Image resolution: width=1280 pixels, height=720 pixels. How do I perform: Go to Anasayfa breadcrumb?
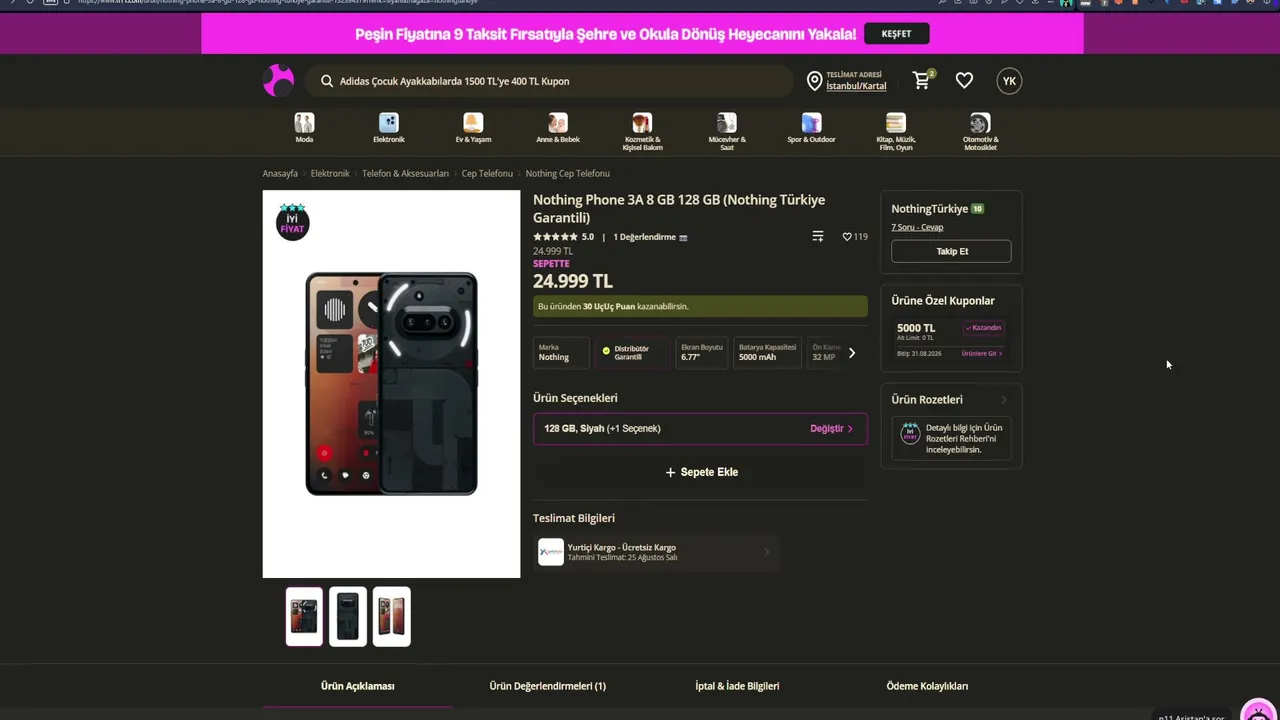pyautogui.click(x=280, y=174)
